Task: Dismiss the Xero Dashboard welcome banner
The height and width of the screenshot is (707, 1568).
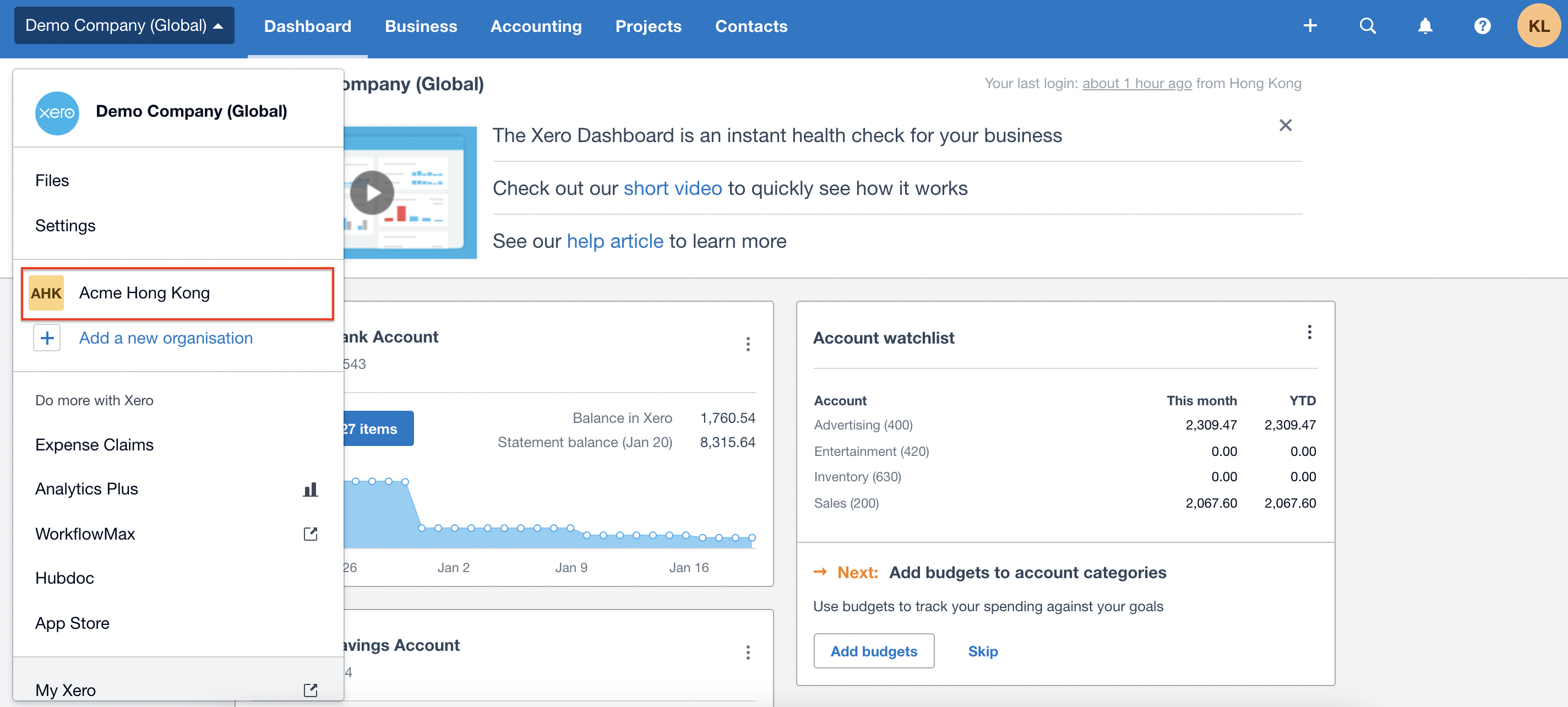Action: [1285, 126]
